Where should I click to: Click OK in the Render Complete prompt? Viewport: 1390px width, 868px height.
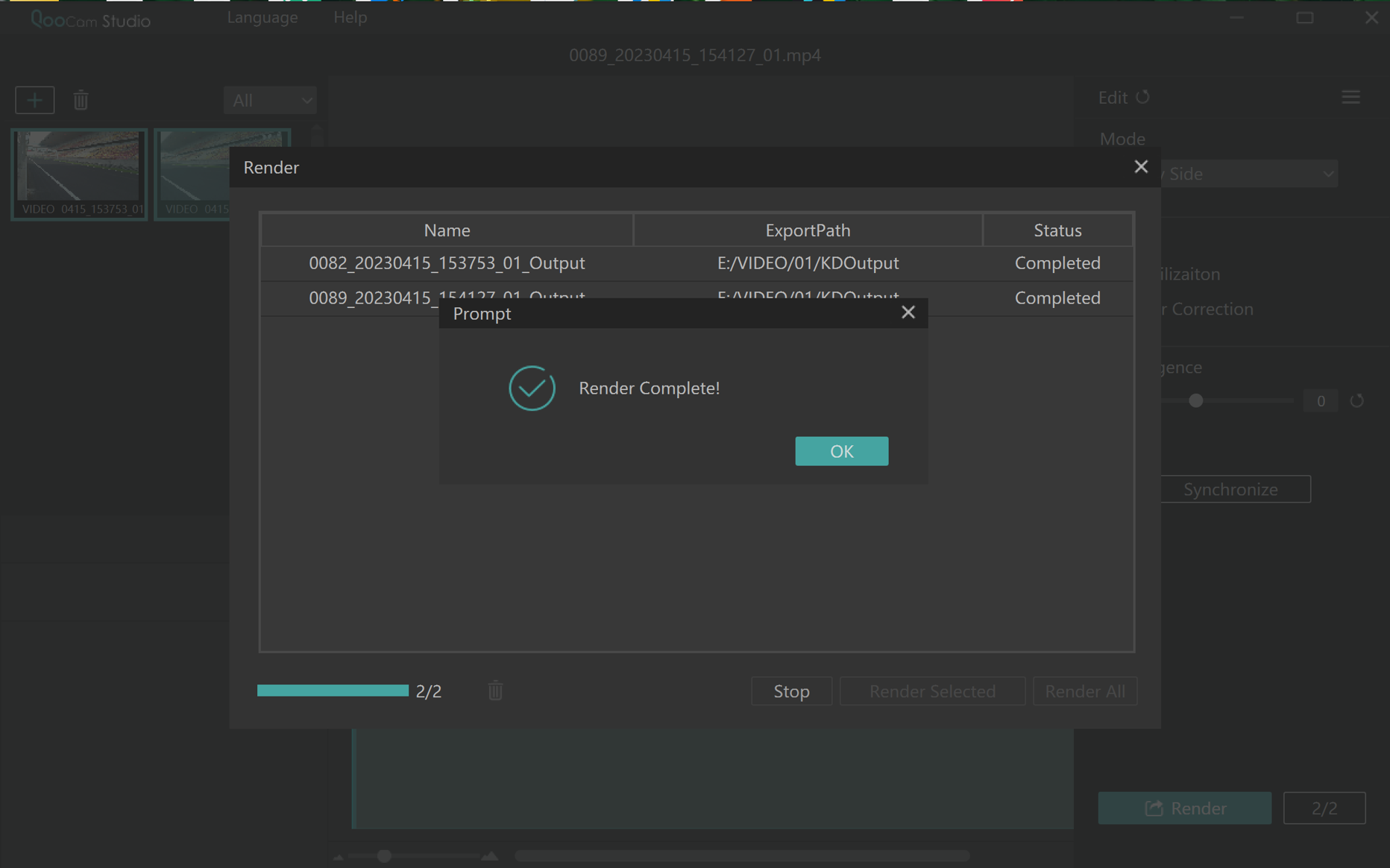(841, 451)
